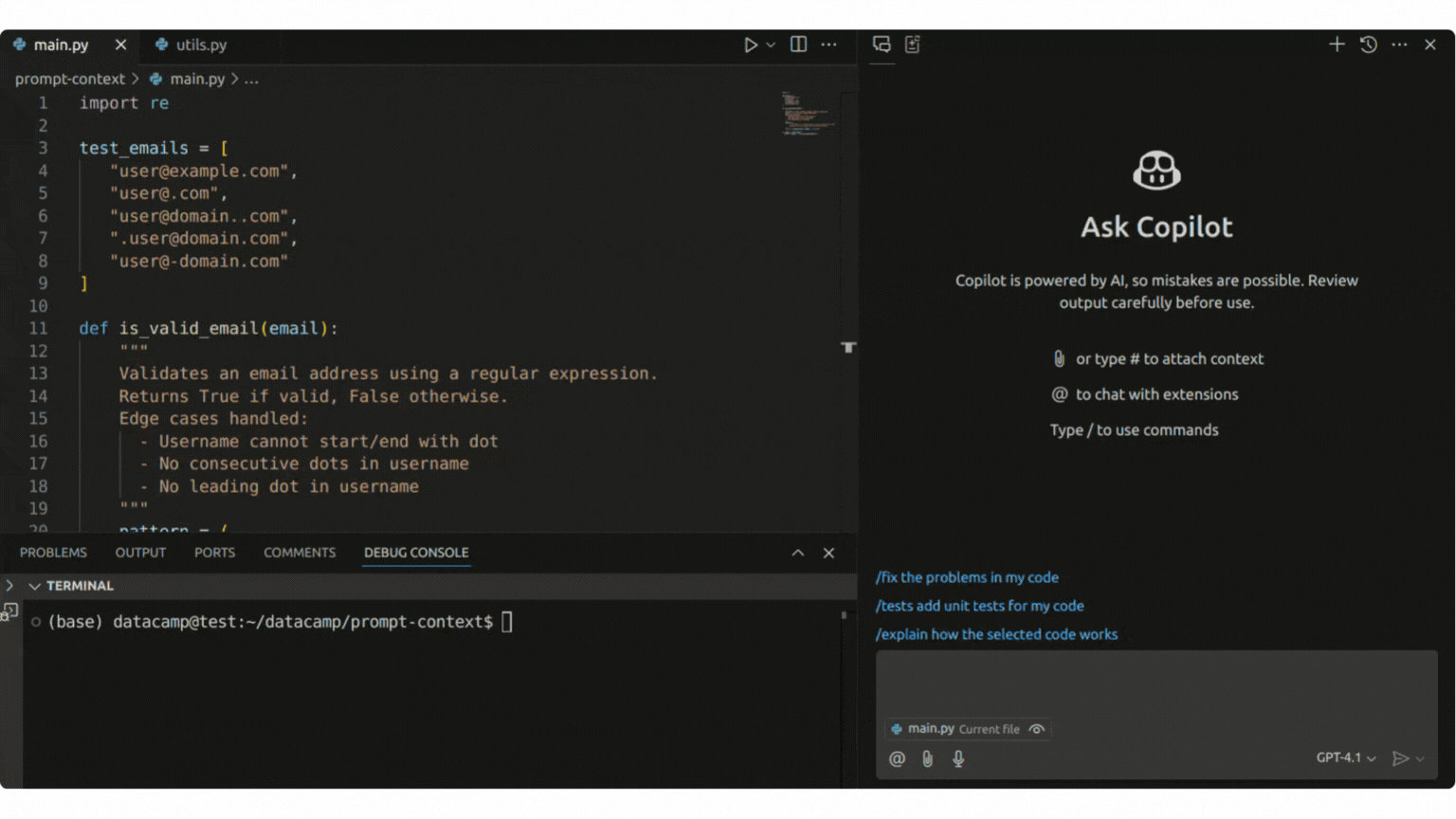Screen dimensions: 1456x819
Task: Start voice input with microphone icon
Action: click(x=958, y=758)
